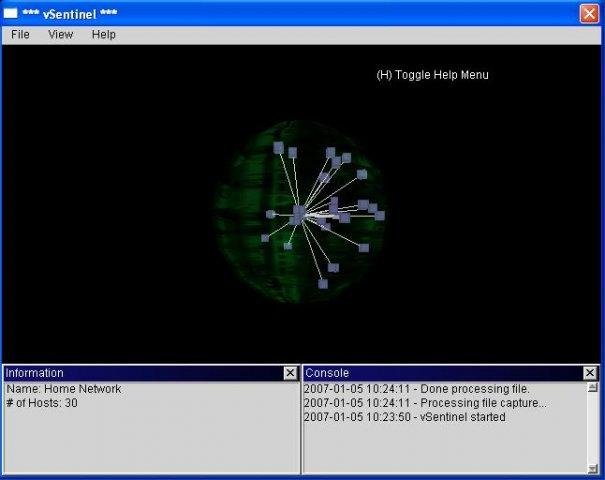Open the View menu
This screenshot has width=605, height=480.
click(x=61, y=35)
